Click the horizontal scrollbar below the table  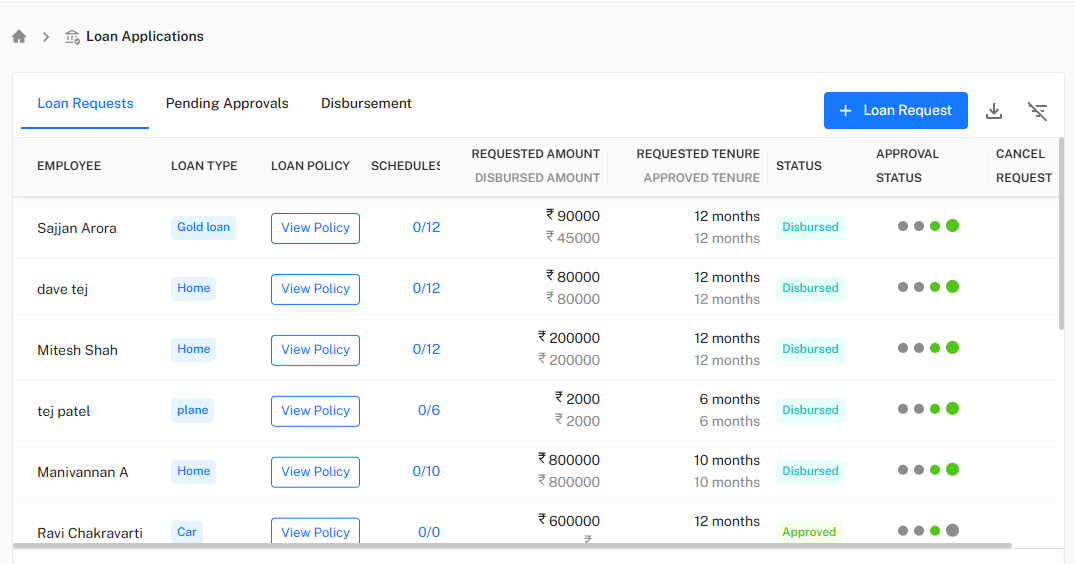click(512, 546)
